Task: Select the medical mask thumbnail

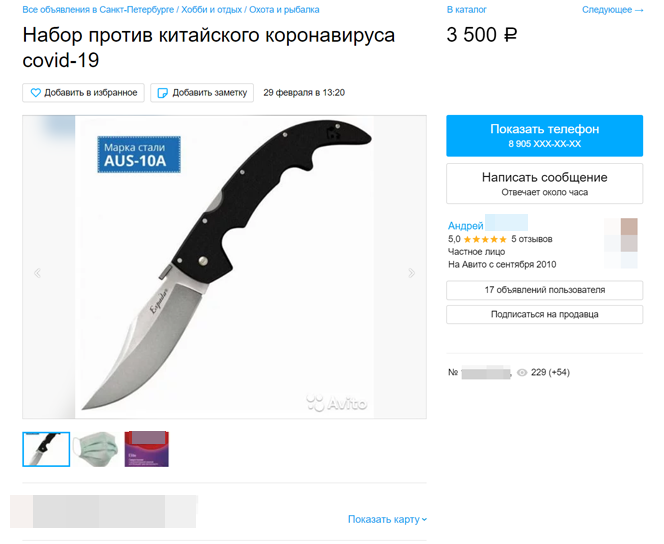Action: (x=96, y=449)
